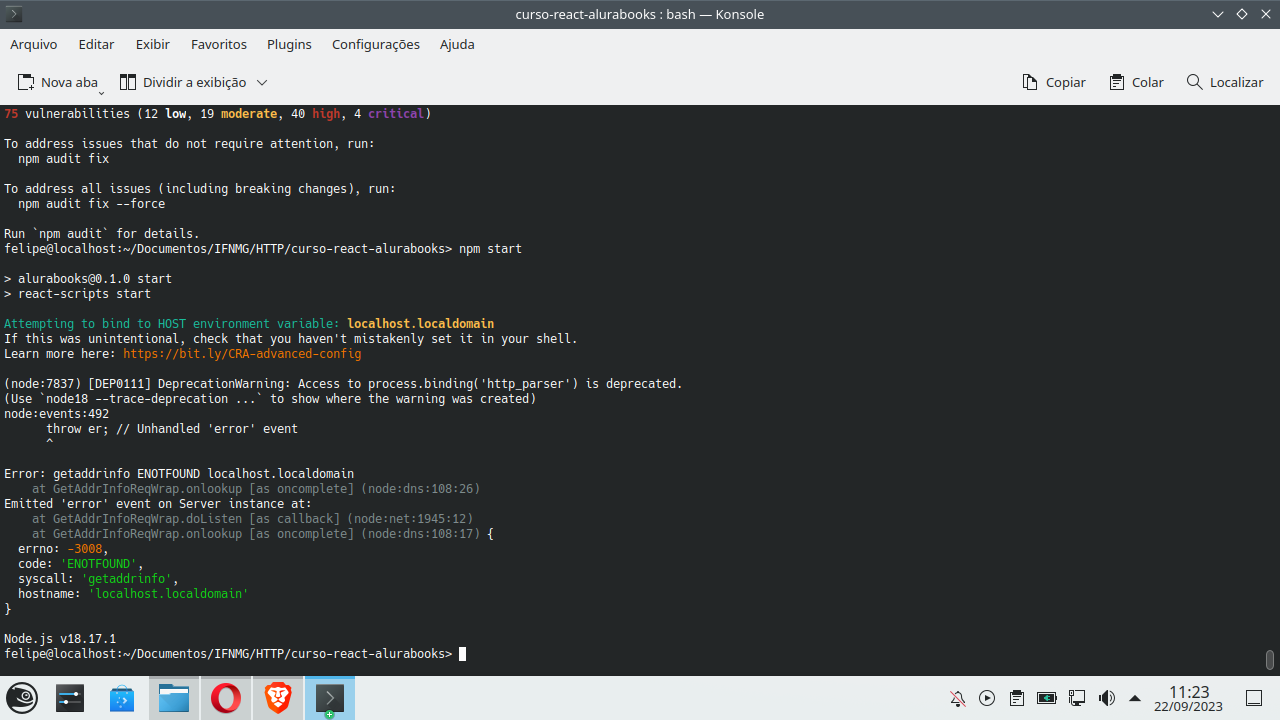The image size is (1280, 720).
Task: Click the show desktop button
Action: (x=1254, y=698)
